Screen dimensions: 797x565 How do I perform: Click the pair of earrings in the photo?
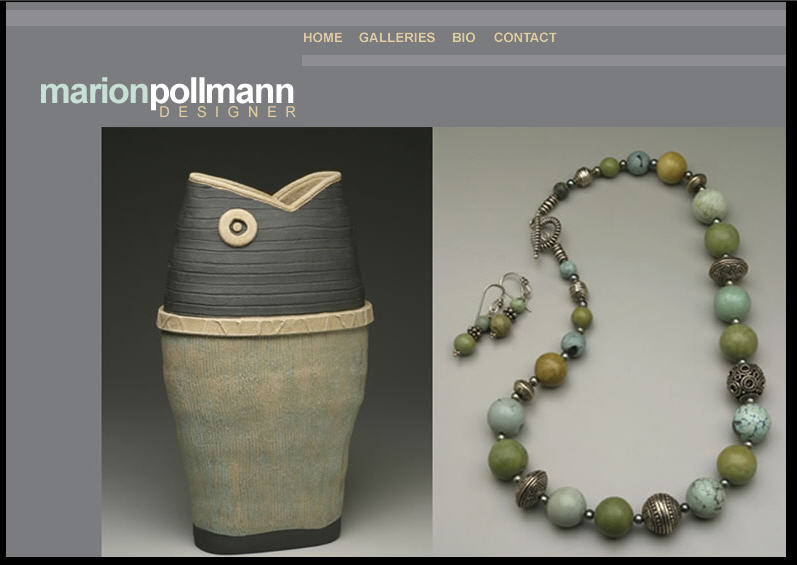492,315
